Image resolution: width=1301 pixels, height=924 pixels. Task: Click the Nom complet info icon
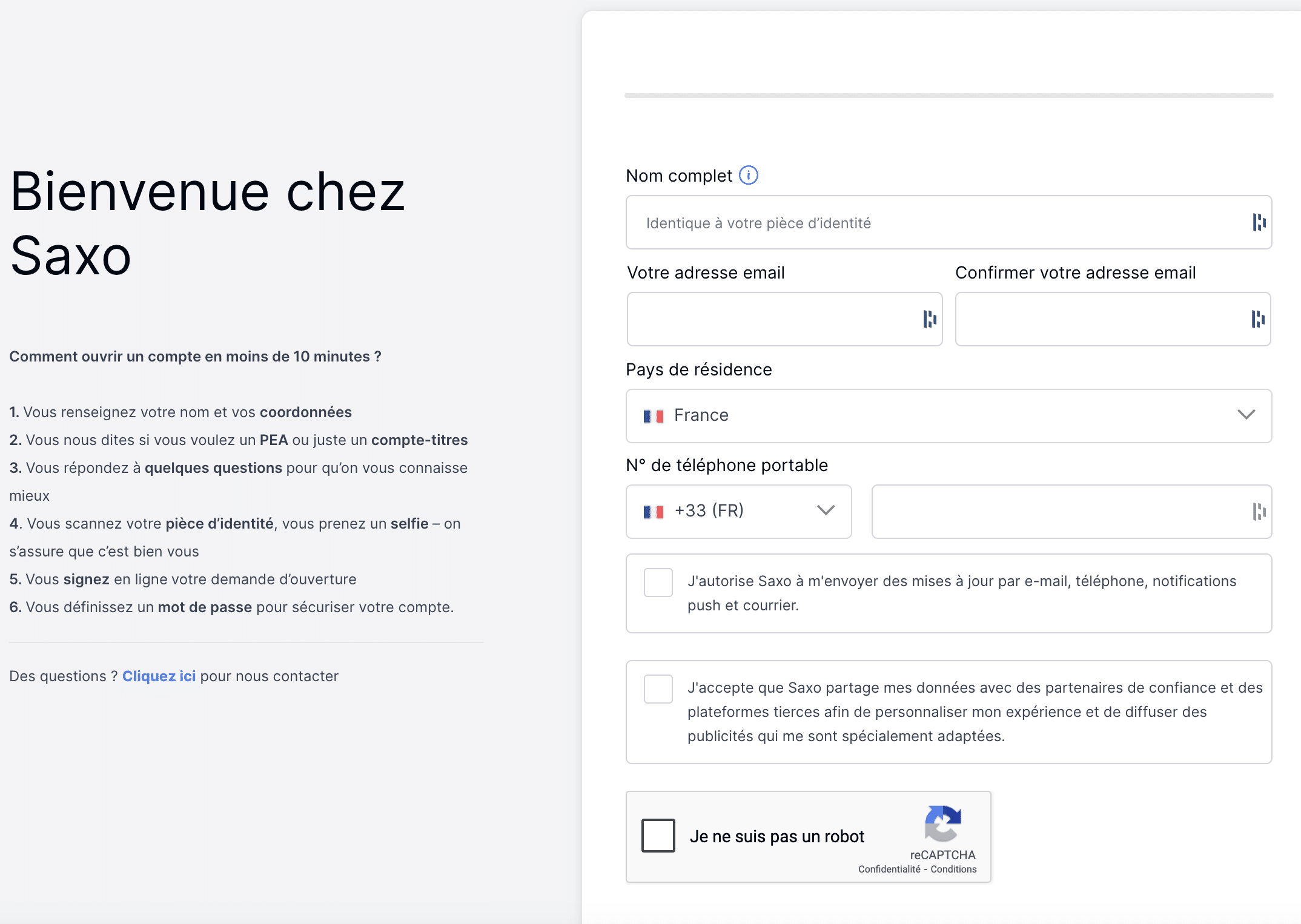(x=749, y=176)
